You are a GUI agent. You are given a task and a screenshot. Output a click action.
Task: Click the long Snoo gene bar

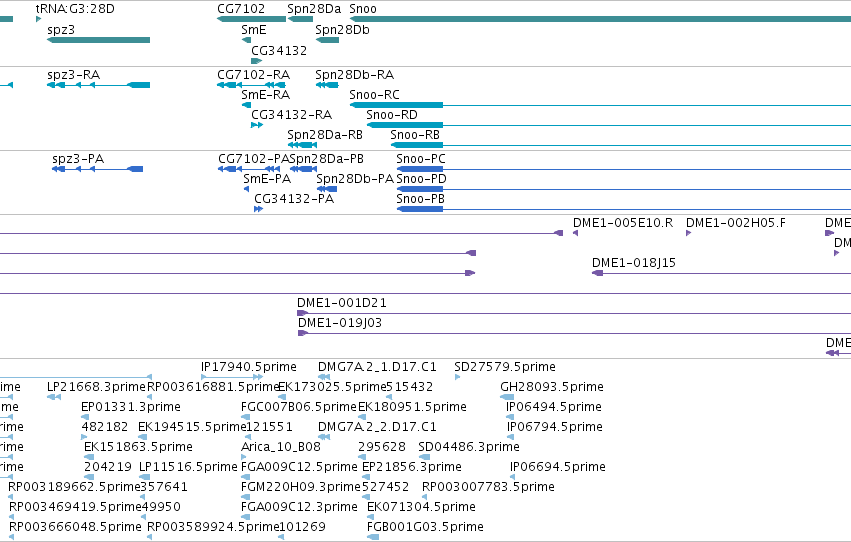tap(600, 20)
